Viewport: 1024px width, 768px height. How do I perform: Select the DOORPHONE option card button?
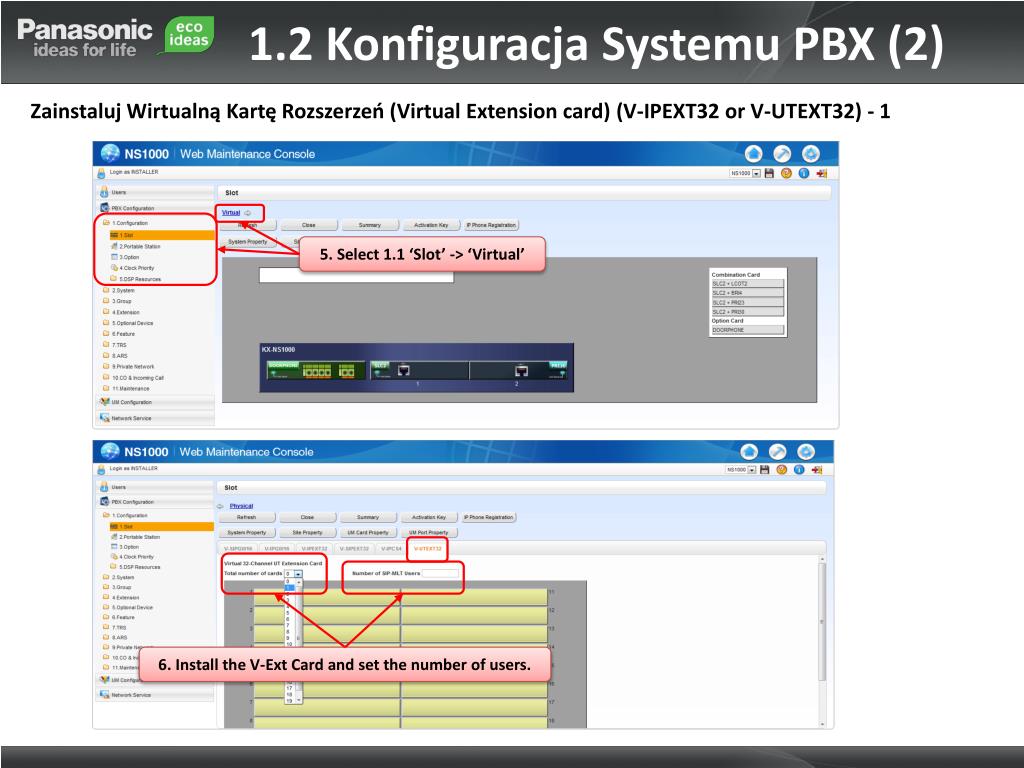747,330
